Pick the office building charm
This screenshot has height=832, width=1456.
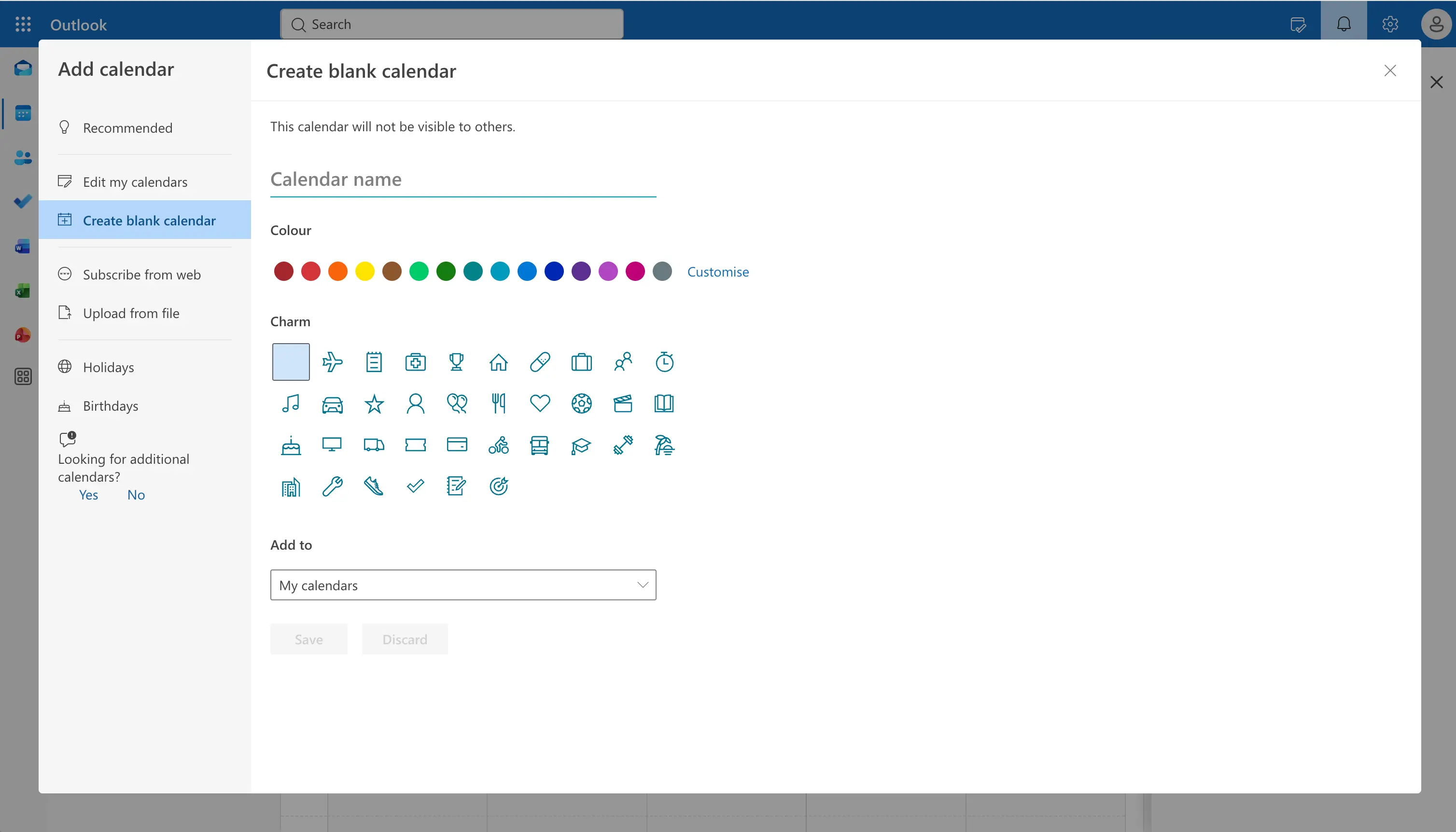[x=291, y=486]
